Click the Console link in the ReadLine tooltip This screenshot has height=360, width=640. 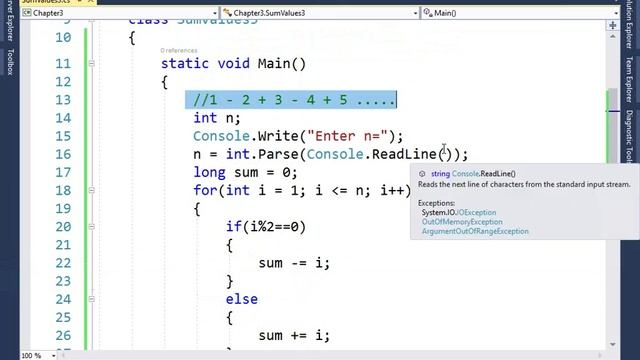[465, 174]
